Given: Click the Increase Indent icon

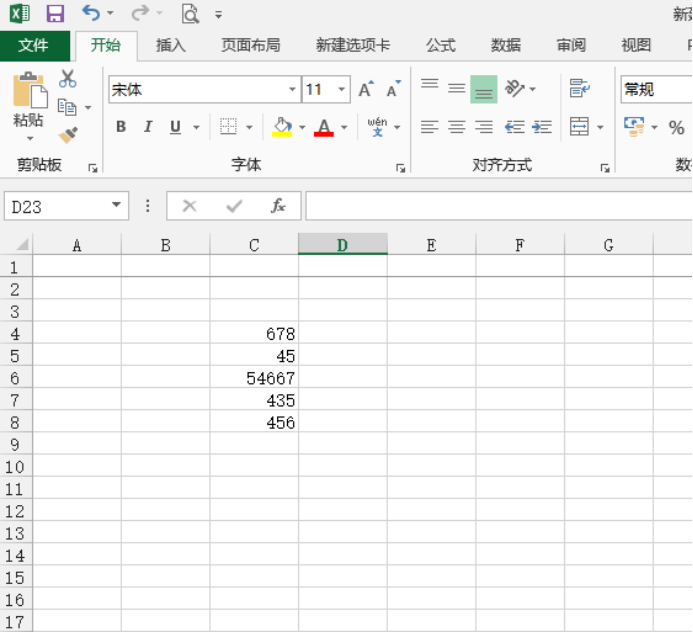Looking at the screenshot, I should coord(542,127).
